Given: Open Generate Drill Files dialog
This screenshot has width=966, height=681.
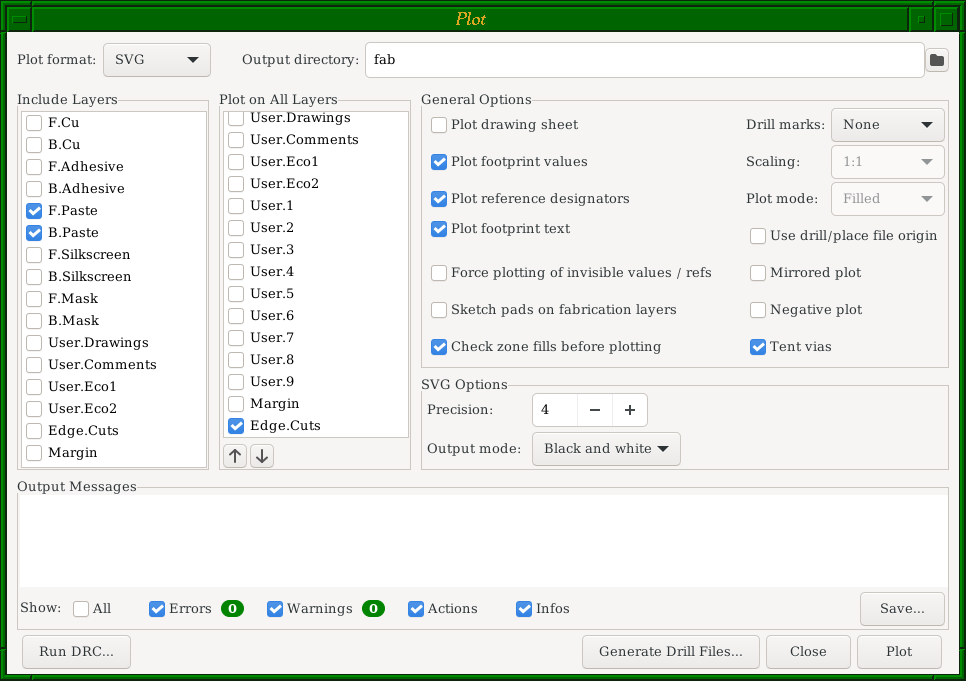Looking at the screenshot, I should coord(670,652).
